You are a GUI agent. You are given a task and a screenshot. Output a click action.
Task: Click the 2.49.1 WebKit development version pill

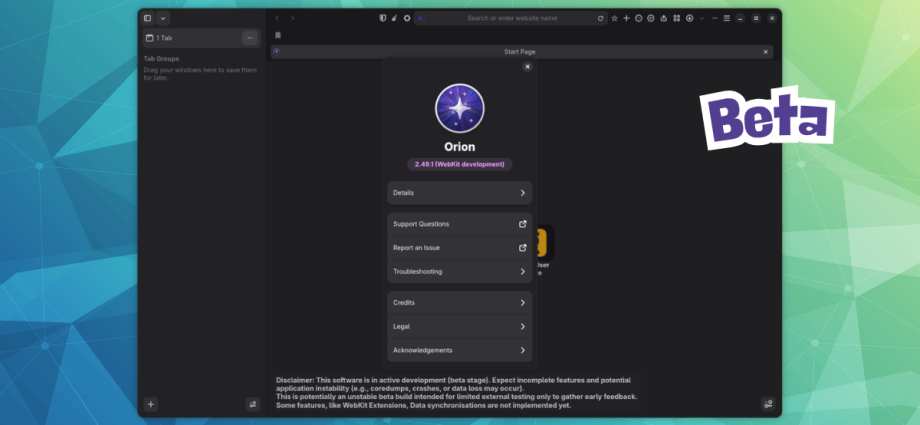(459, 164)
